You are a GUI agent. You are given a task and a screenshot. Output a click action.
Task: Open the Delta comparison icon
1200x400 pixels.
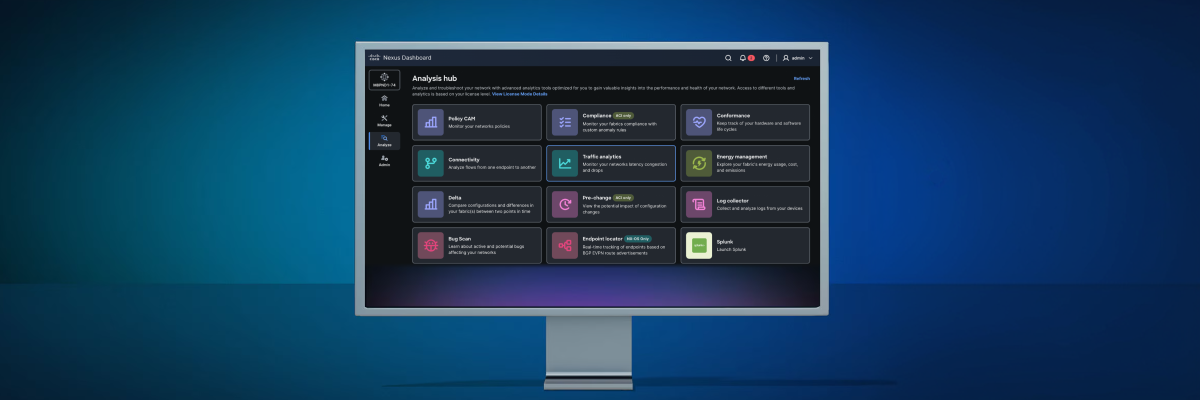click(431, 204)
